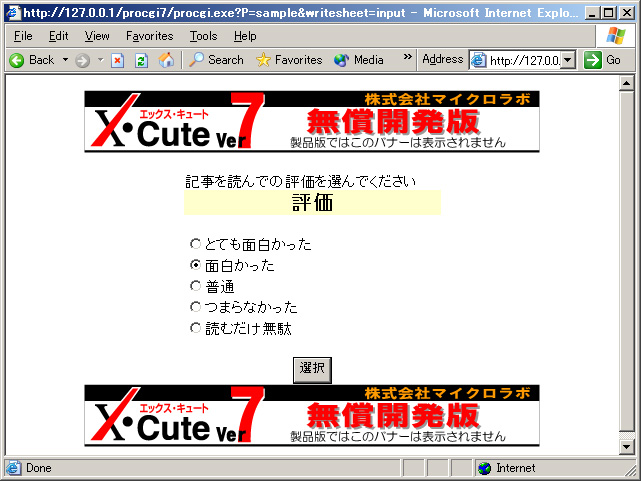Select the 普通 radio button
Screen dimensions: 641x481
click(195, 286)
